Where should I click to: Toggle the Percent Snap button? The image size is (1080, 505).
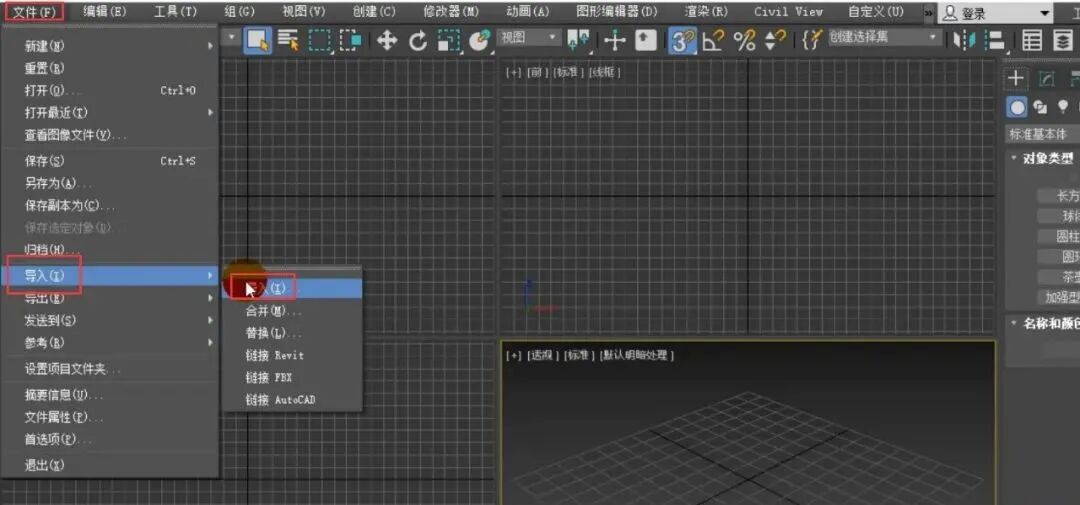point(745,41)
